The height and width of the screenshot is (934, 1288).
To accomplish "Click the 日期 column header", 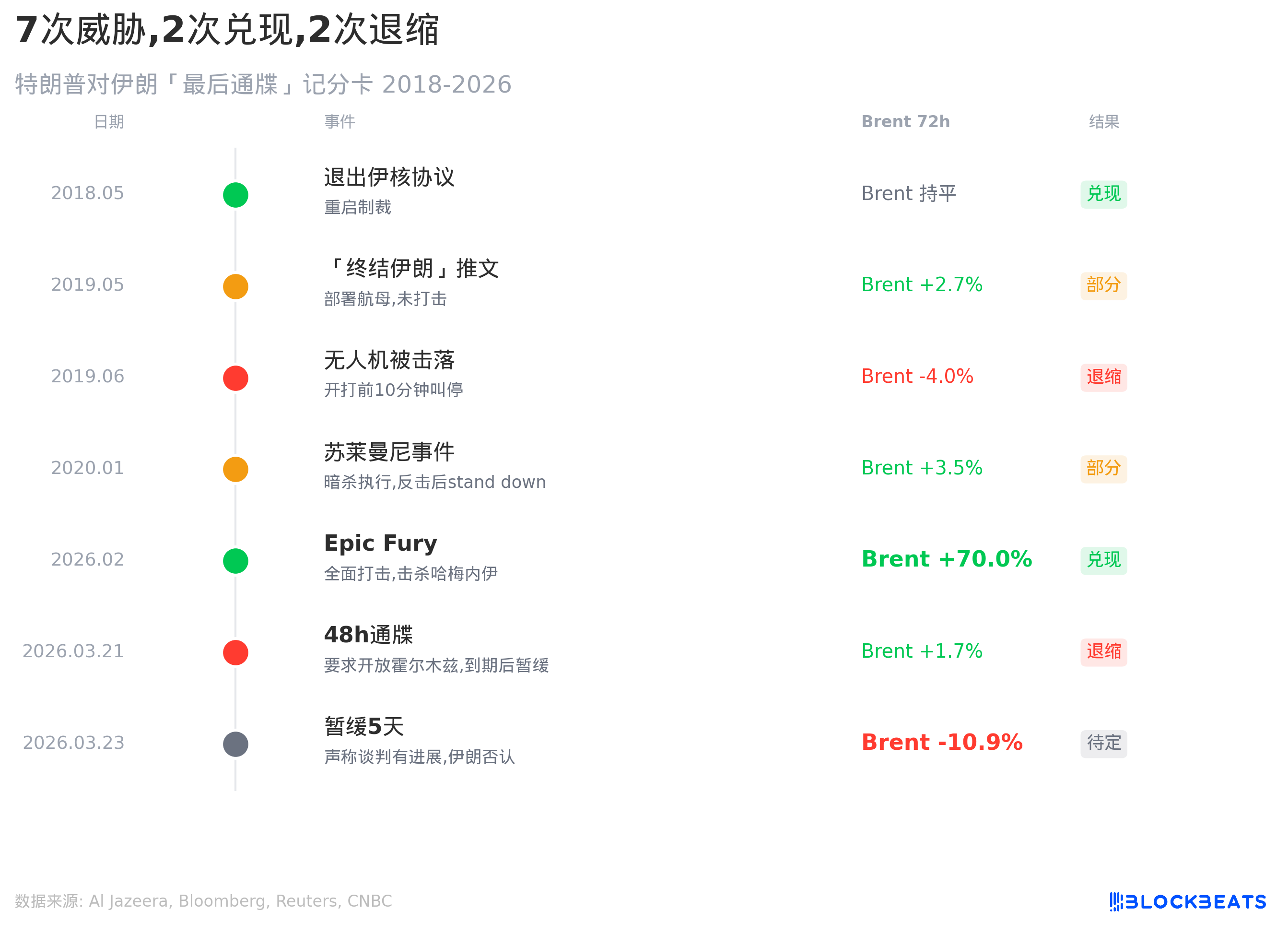I will coord(109,121).
